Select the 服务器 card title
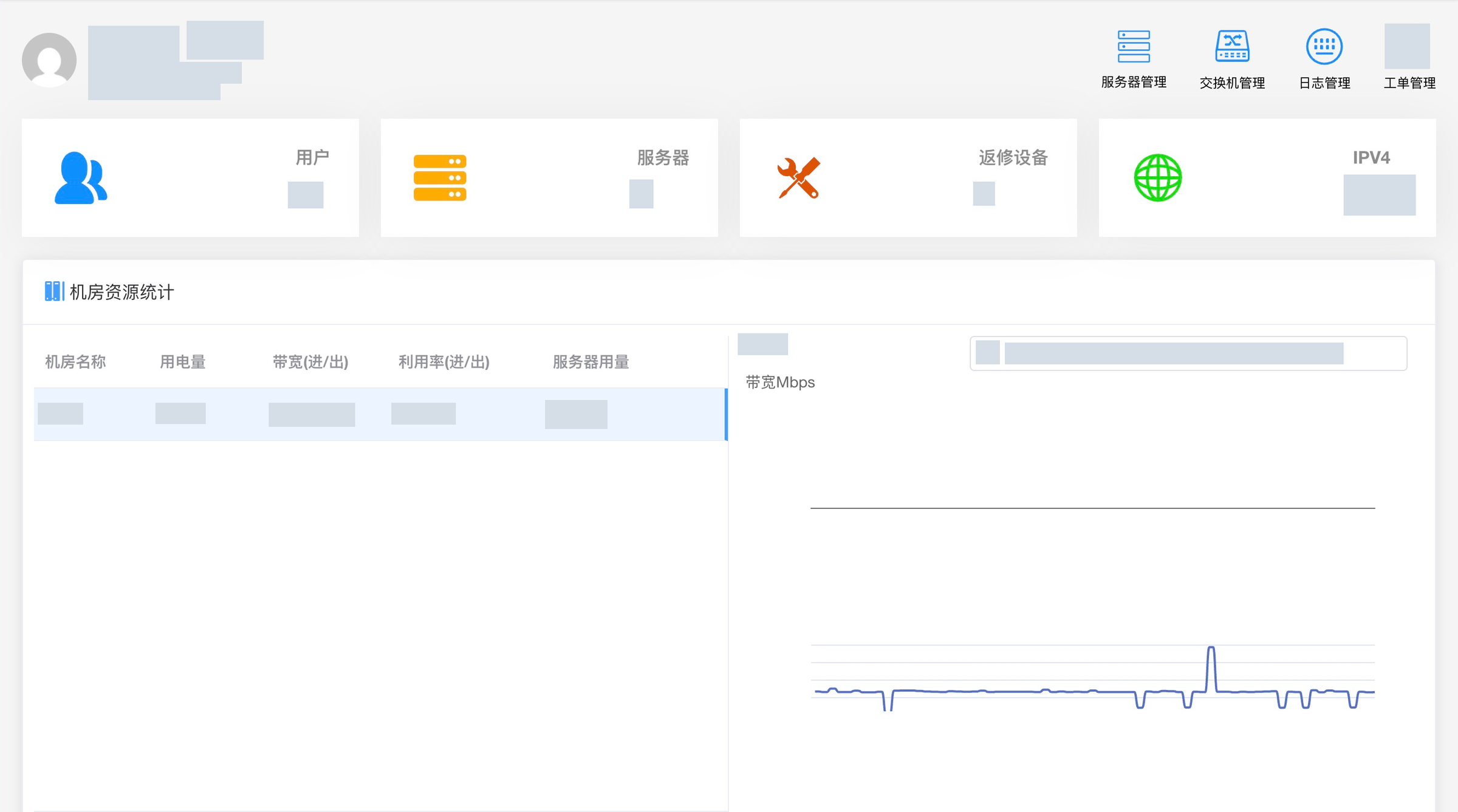The image size is (1458, 812). (663, 158)
